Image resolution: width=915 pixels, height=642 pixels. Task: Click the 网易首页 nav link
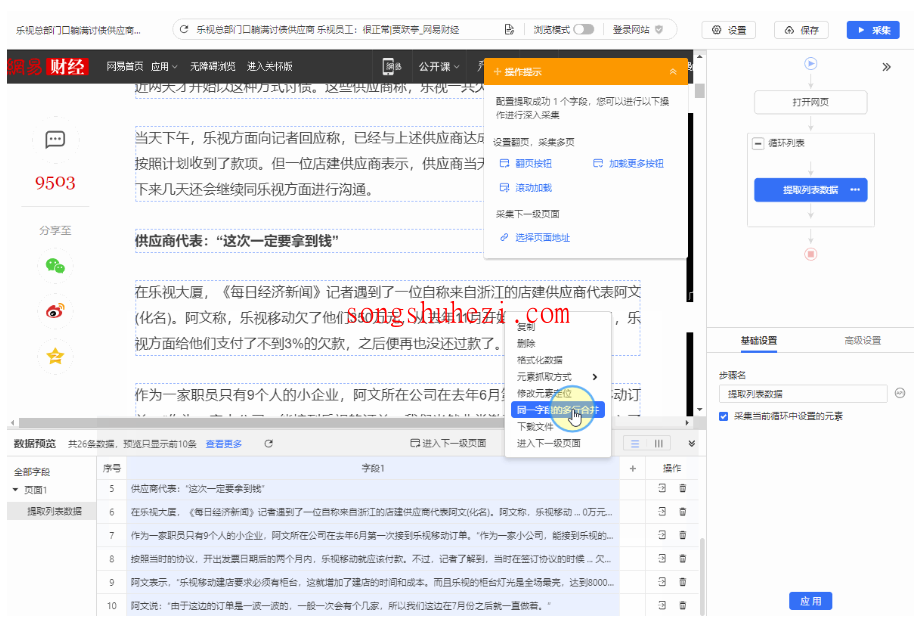tap(124, 67)
